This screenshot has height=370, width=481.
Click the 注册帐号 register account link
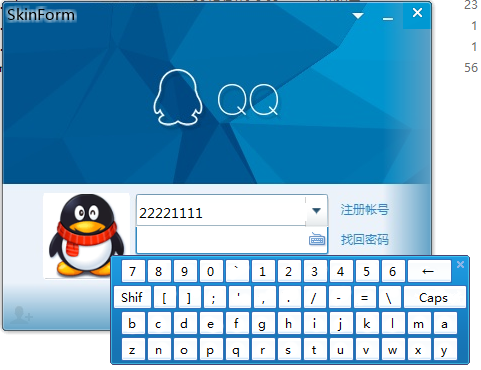[x=365, y=210]
